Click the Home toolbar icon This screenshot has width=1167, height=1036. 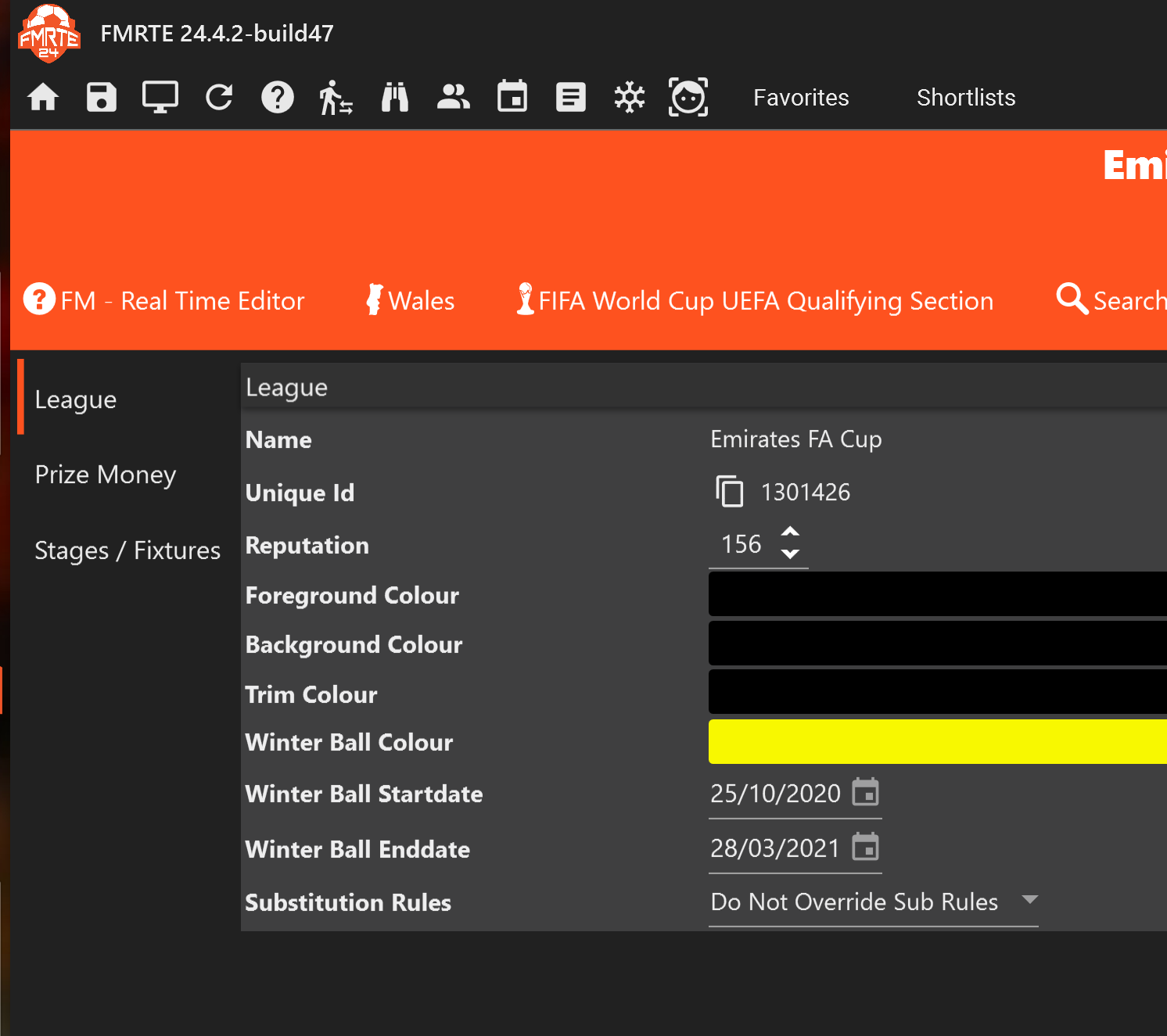tap(43, 98)
